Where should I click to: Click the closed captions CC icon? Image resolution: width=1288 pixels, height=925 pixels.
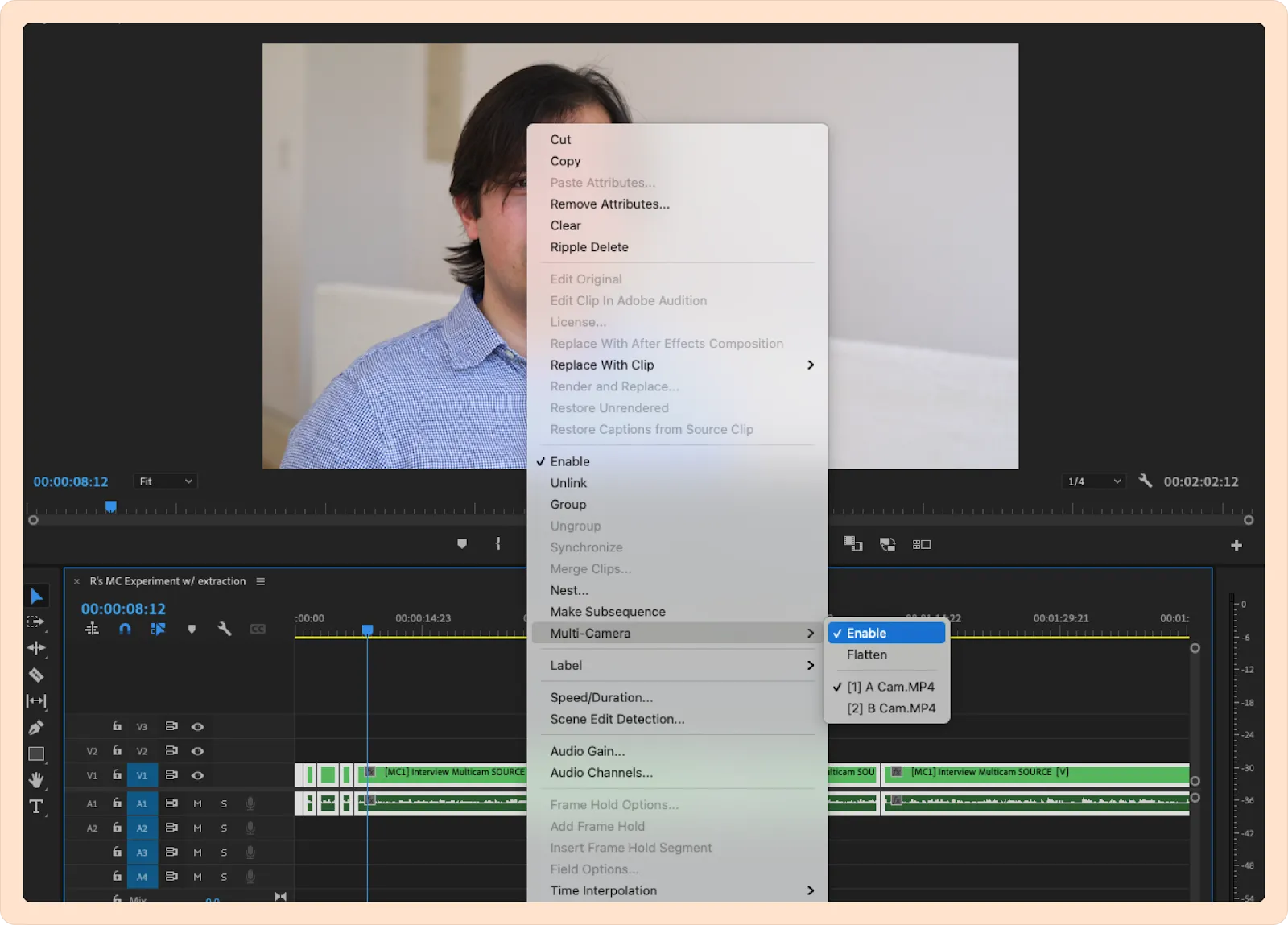tap(258, 629)
